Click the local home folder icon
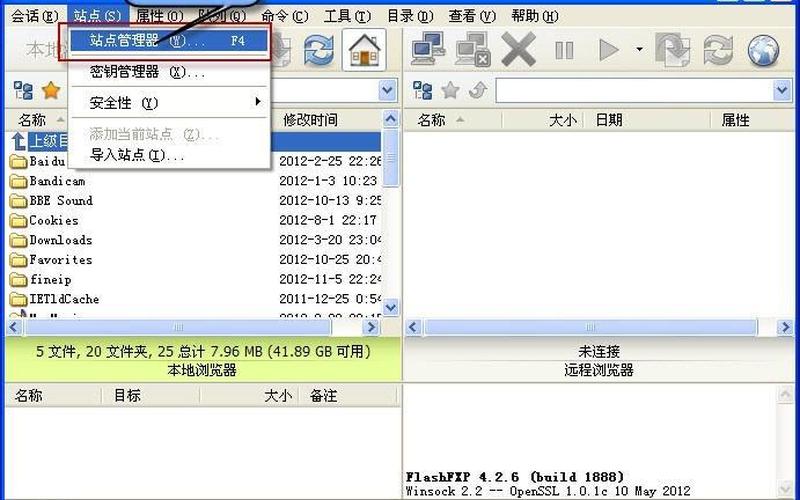 364,50
